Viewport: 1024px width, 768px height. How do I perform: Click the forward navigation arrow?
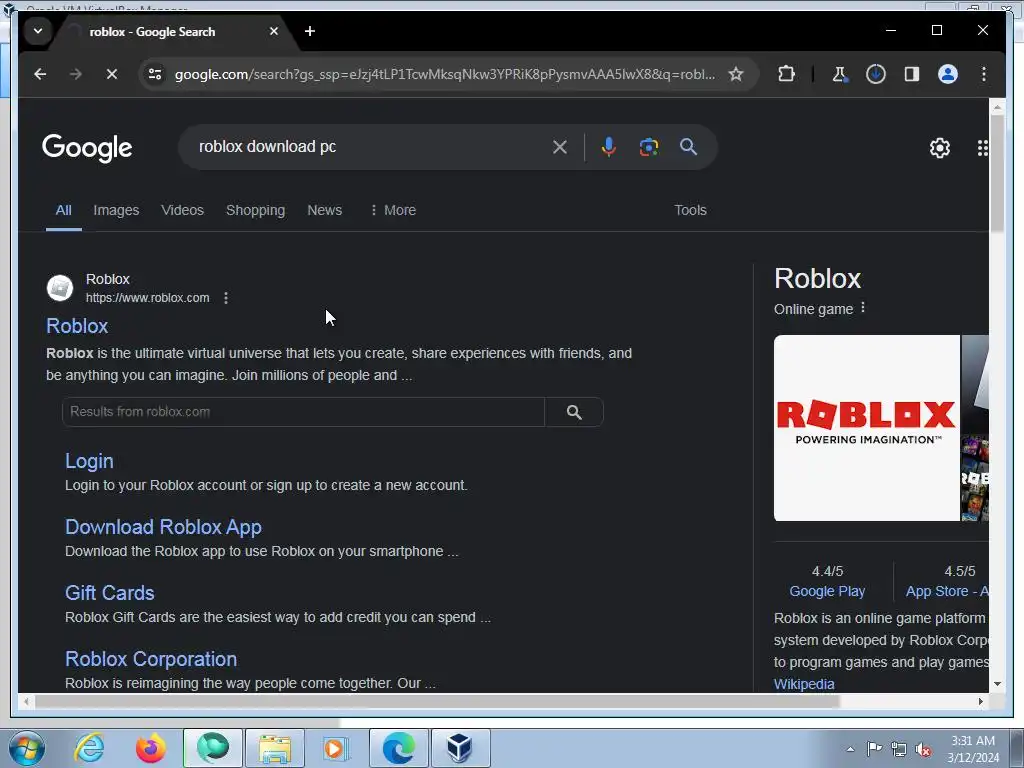pyautogui.click(x=76, y=74)
